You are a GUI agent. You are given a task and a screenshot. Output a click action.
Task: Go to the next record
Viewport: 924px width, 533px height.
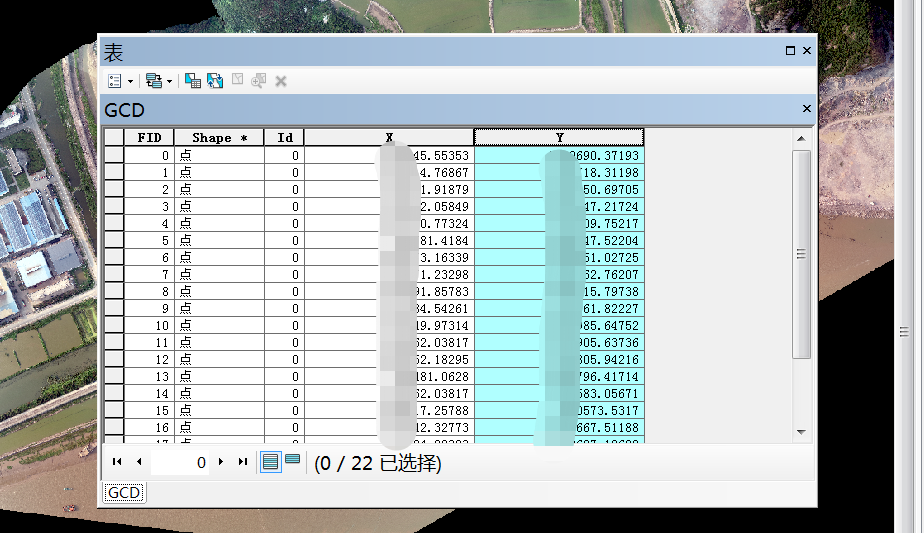click(x=221, y=462)
